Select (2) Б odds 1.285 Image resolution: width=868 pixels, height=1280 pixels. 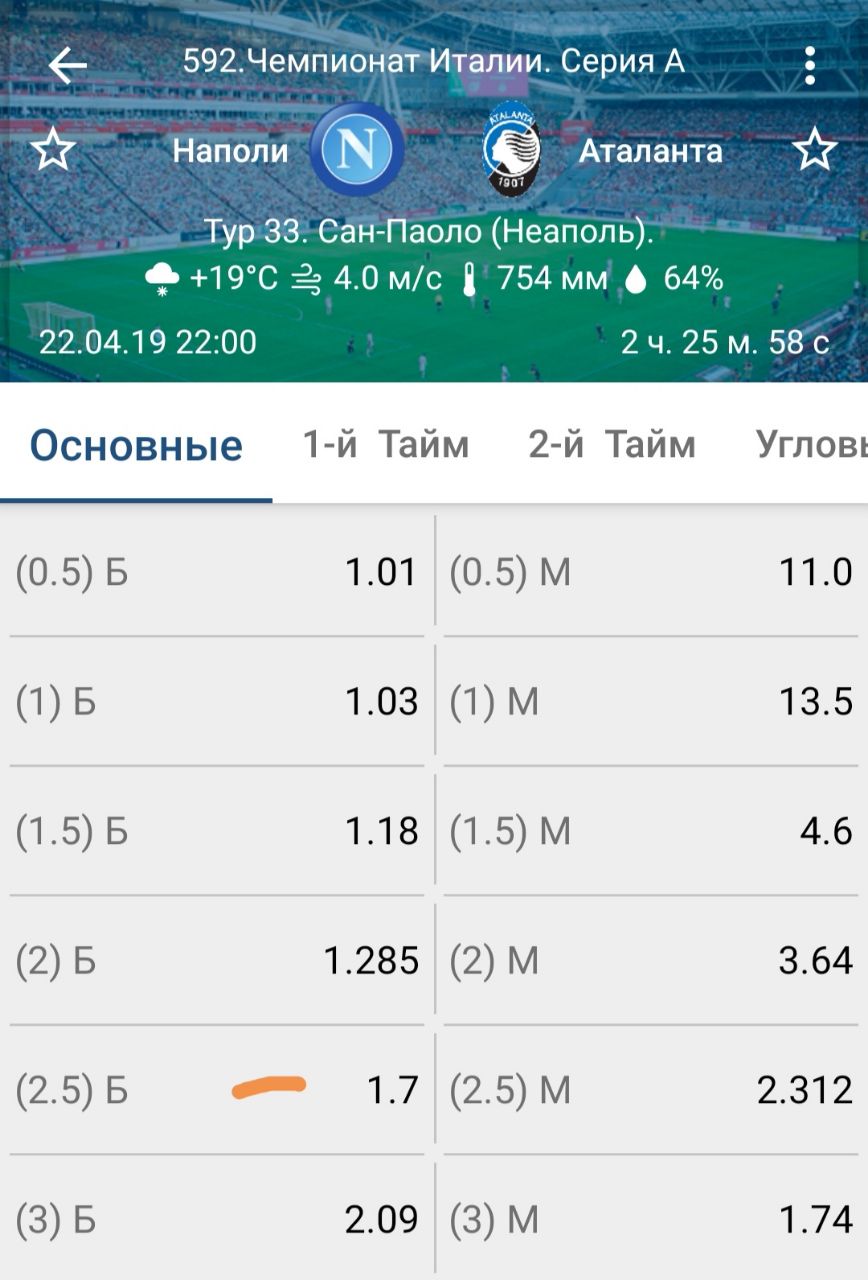coord(216,961)
